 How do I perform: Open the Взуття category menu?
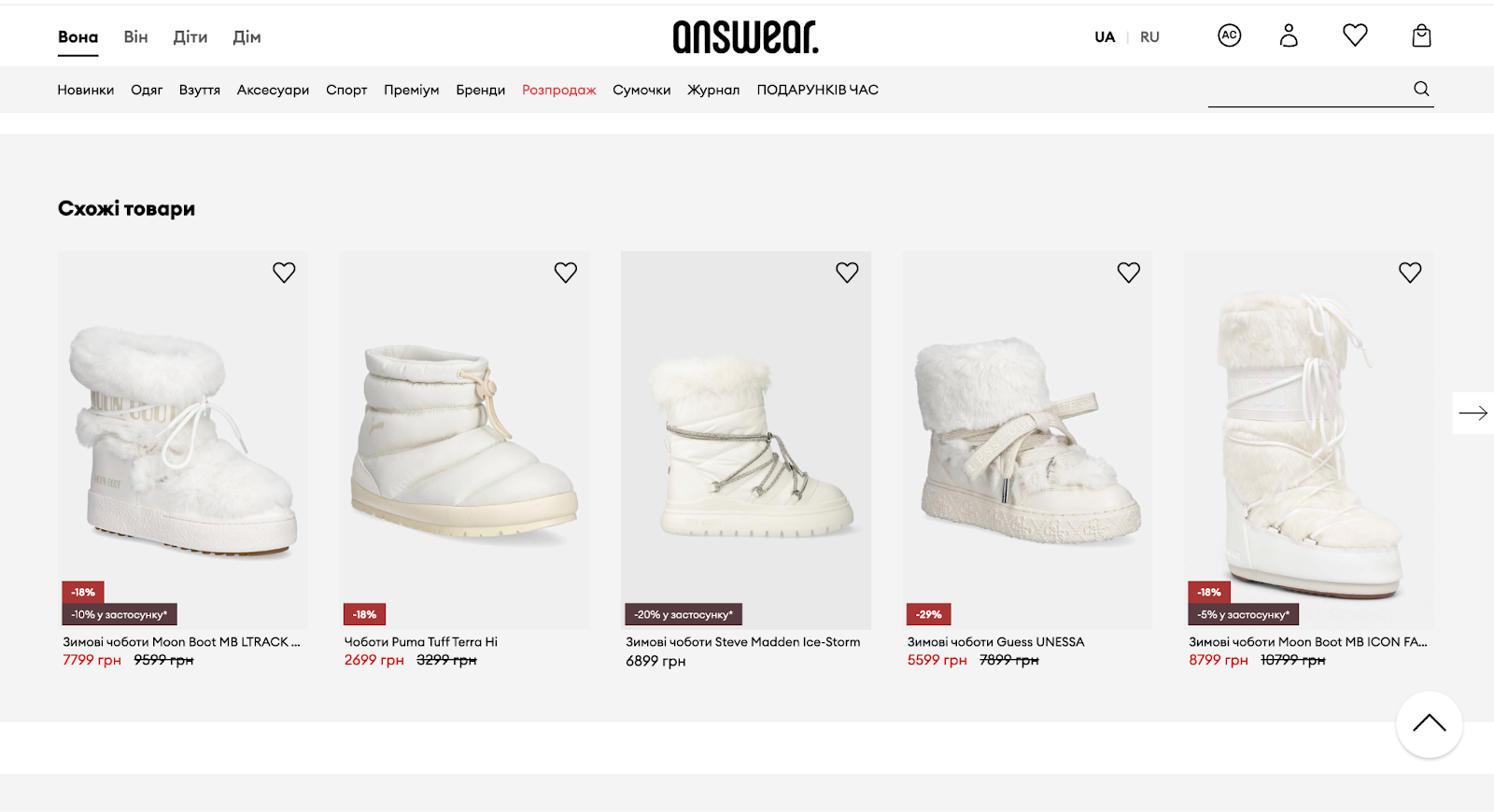tap(200, 90)
